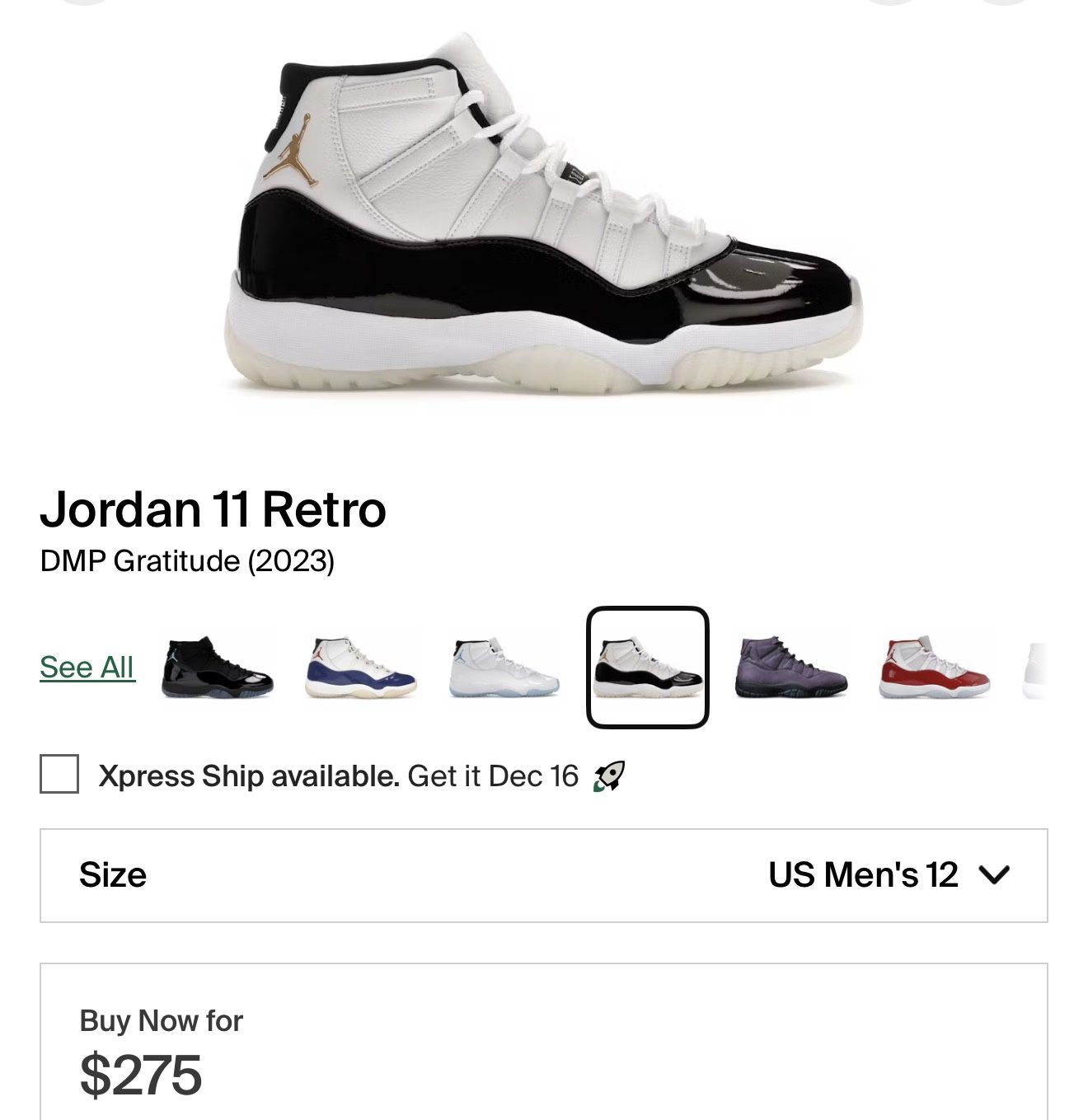Click the highlighted DMP Gratitude thumbnail
1088x1120 pixels.
[x=648, y=668]
